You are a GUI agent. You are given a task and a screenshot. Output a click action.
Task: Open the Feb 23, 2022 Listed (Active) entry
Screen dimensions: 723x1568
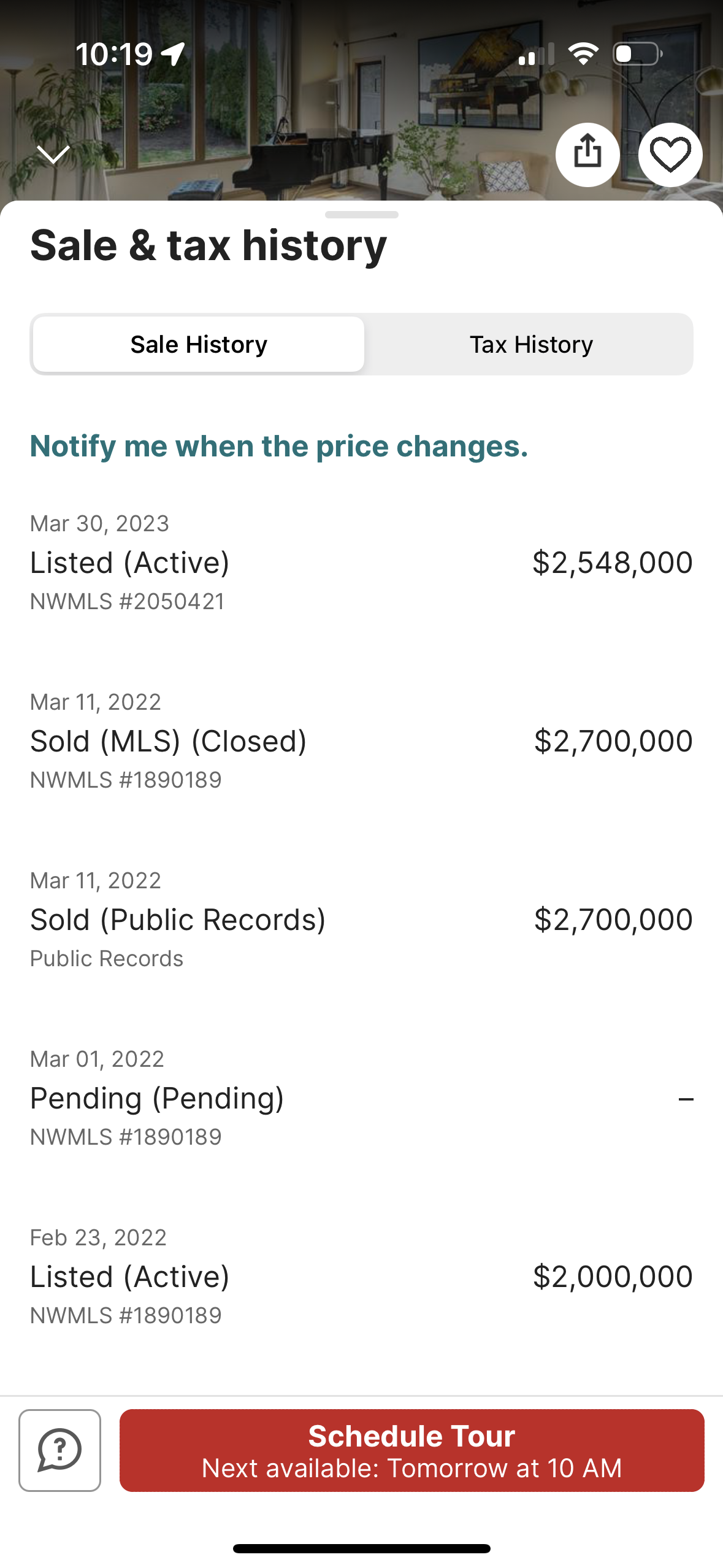click(361, 1277)
